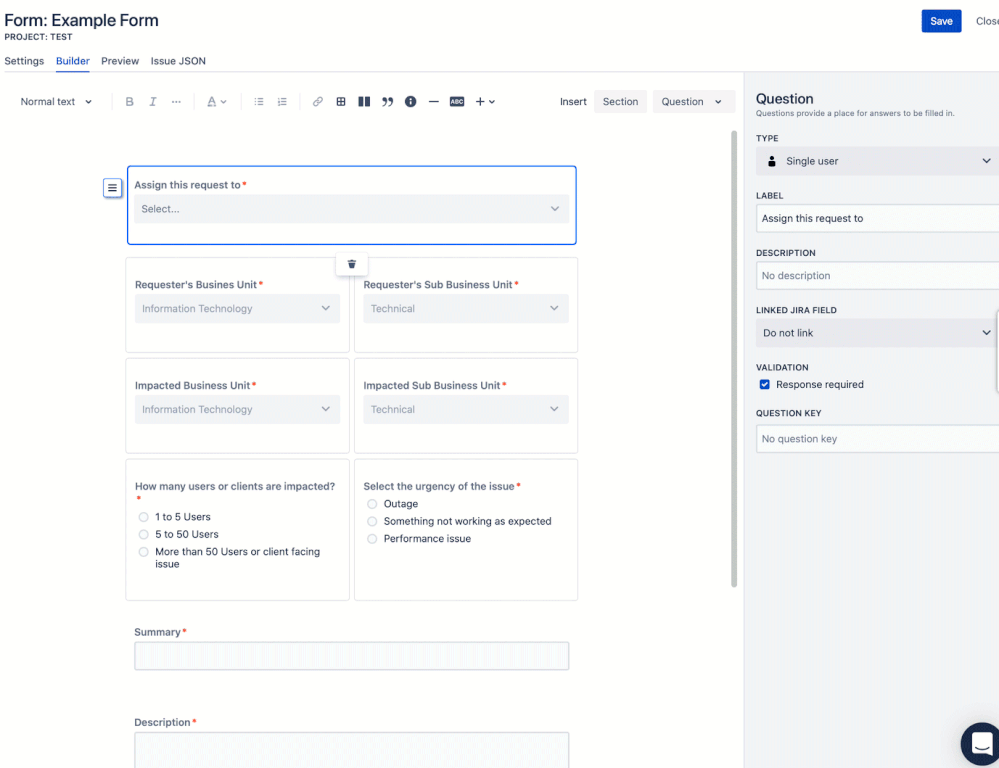
Task: Insert a layout with the columns icon
Action: coord(366,101)
